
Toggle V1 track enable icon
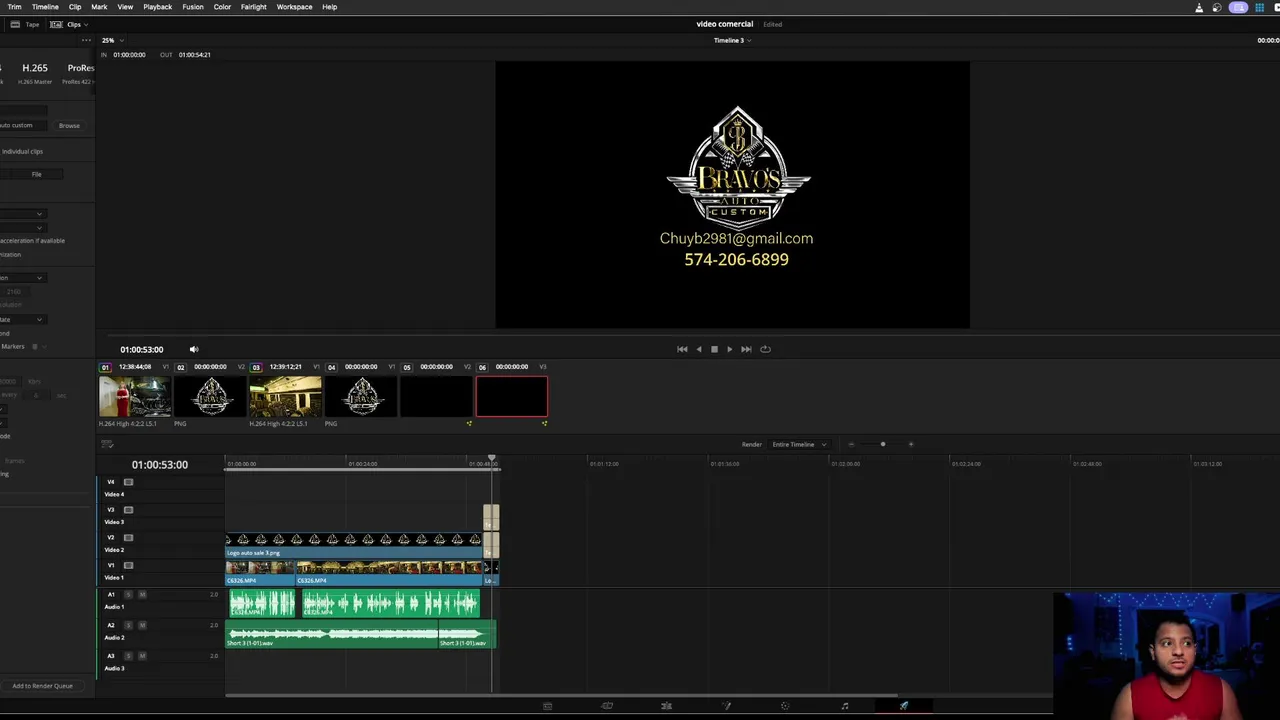[x=128, y=566]
